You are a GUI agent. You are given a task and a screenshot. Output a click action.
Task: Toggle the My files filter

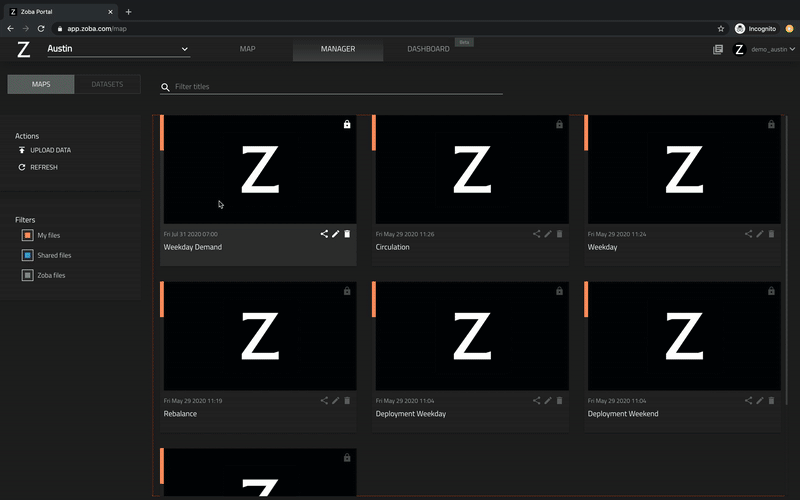click(x=28, y=235)
